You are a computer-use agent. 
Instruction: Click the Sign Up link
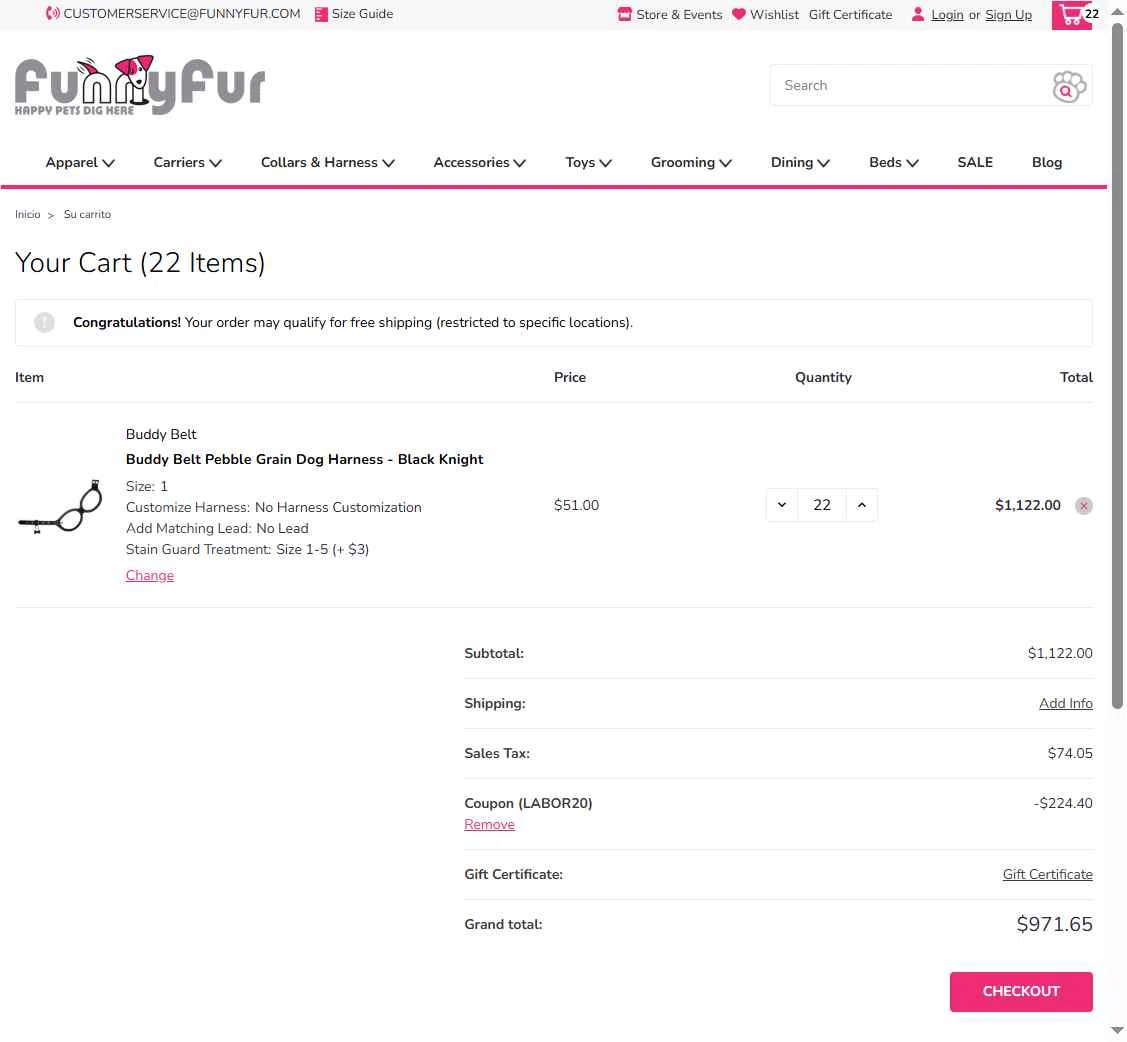(1008, 15)
